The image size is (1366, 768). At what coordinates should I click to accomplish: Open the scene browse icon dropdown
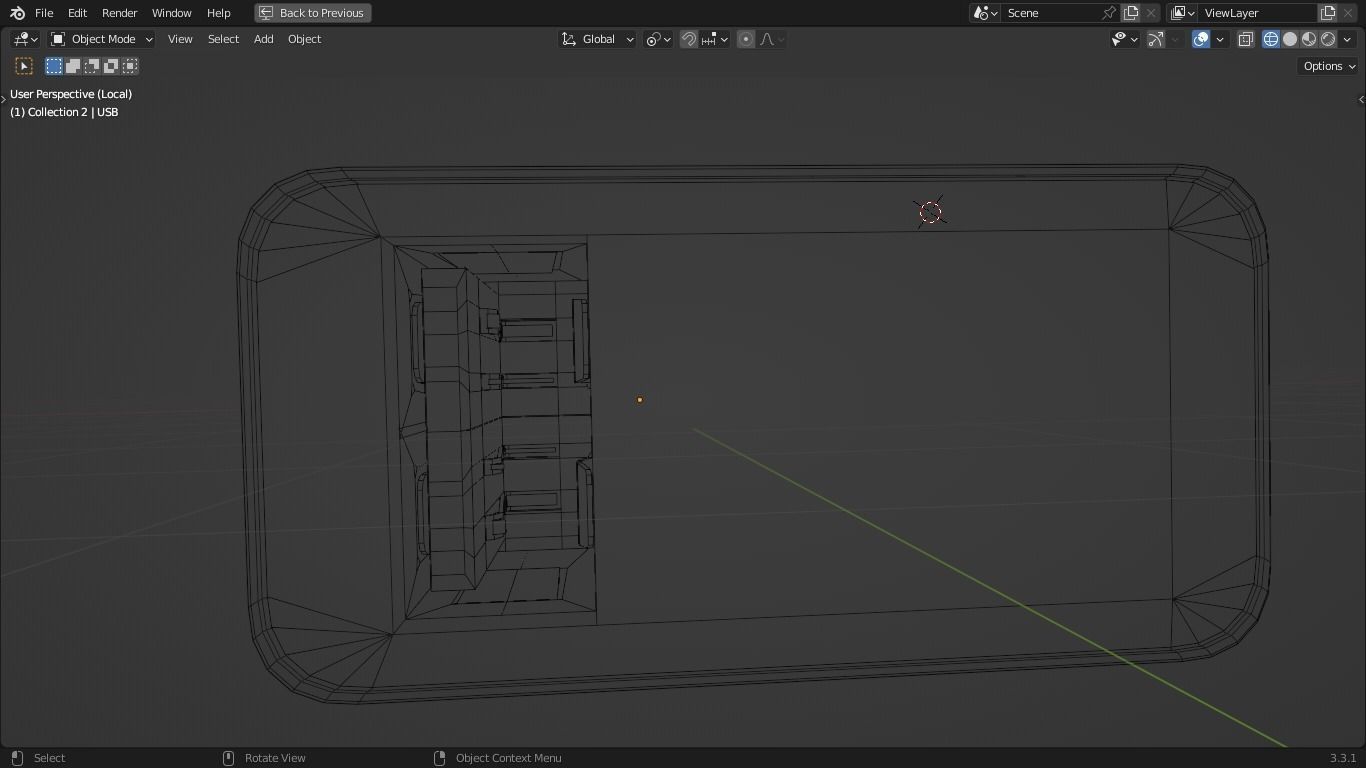pos(985,13)
